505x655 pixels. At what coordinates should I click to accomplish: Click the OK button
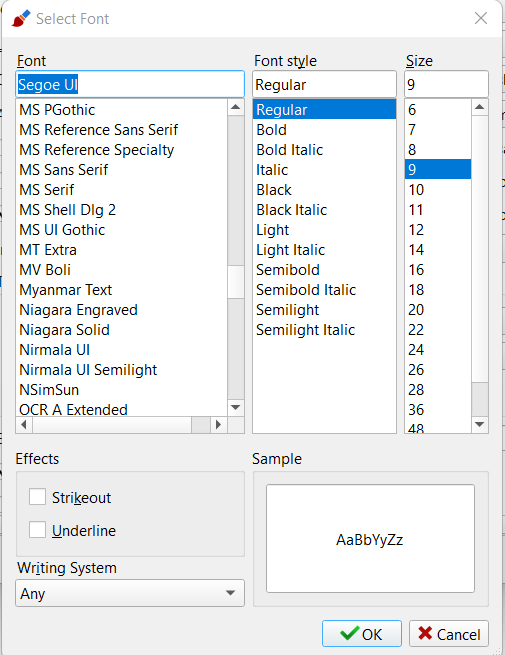click(362, 634)
